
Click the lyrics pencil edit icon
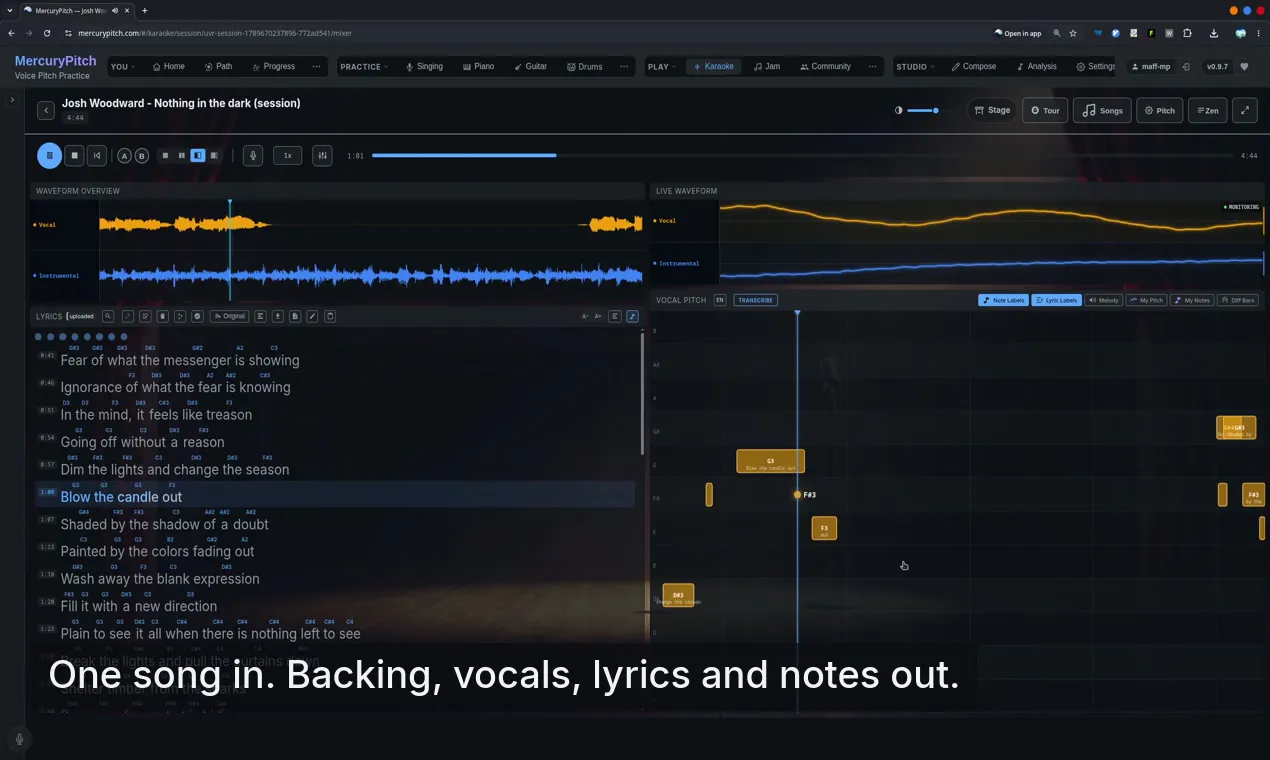312,316
